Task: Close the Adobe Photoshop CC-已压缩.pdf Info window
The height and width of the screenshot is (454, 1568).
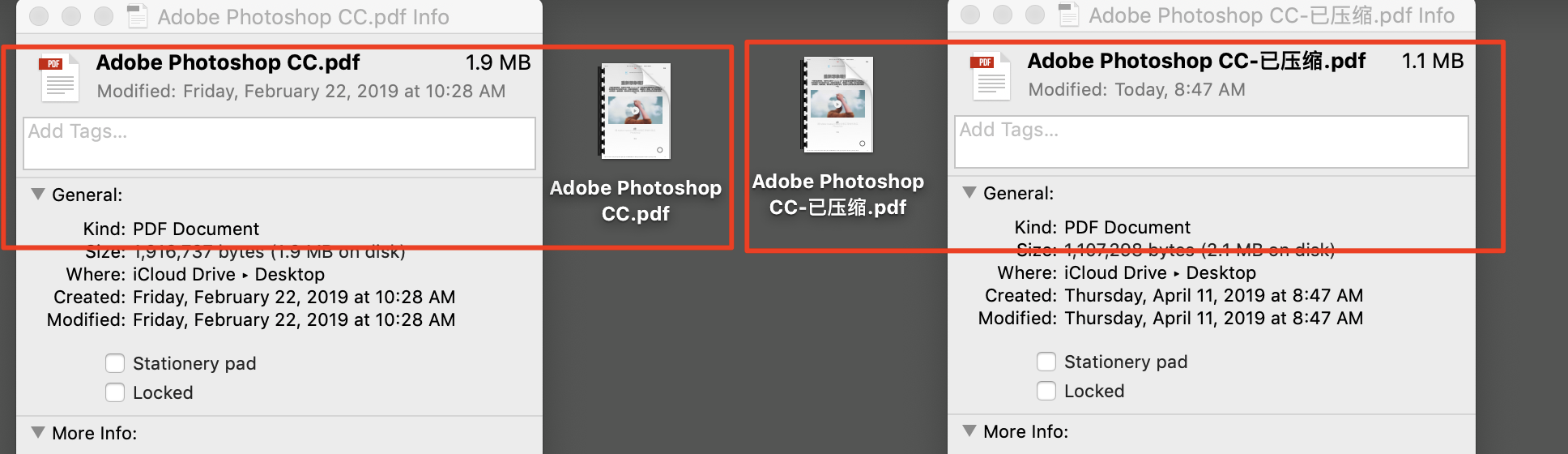Action: tap(970, 15)
